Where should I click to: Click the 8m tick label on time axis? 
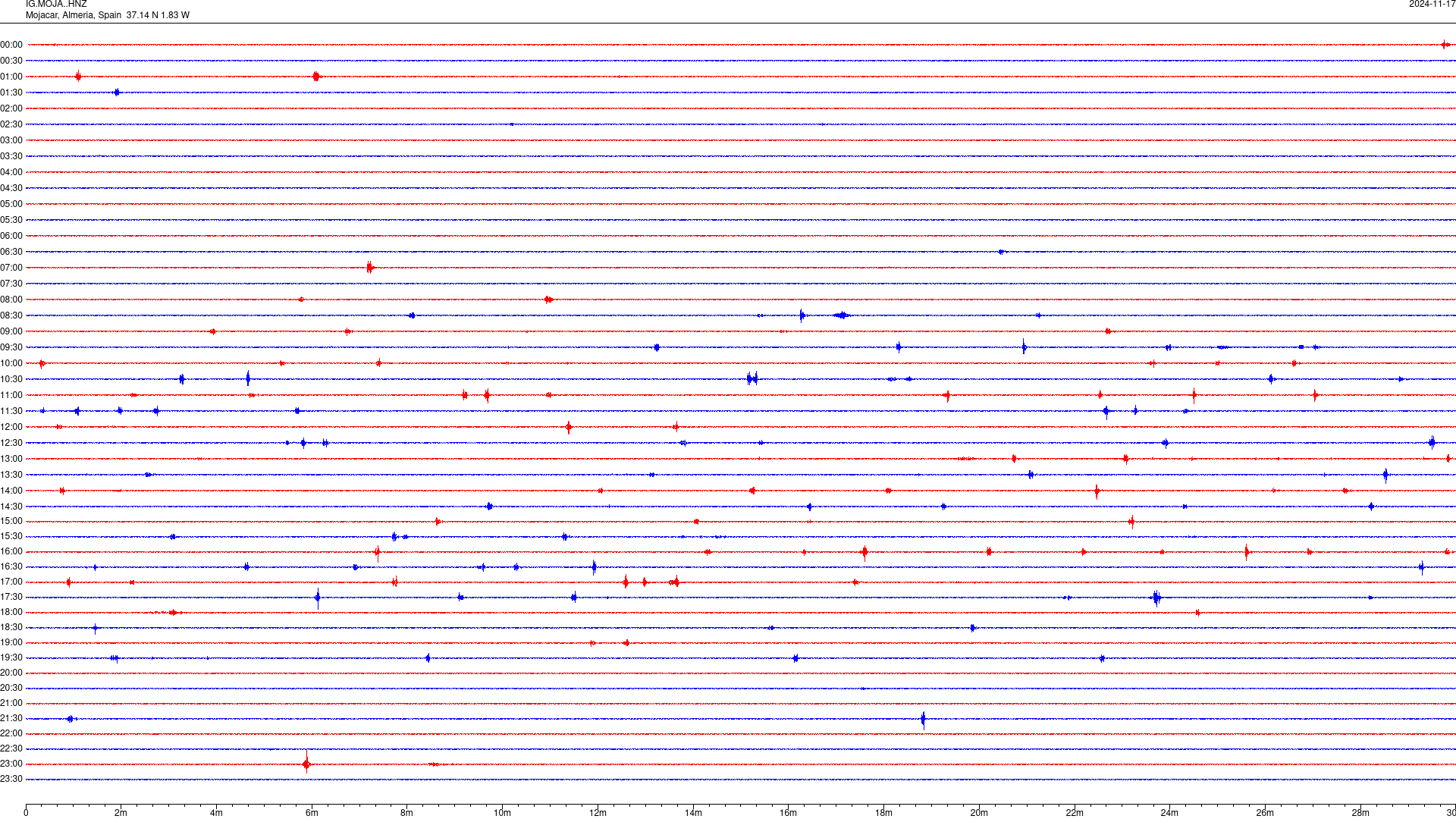(x=406, y=813)
